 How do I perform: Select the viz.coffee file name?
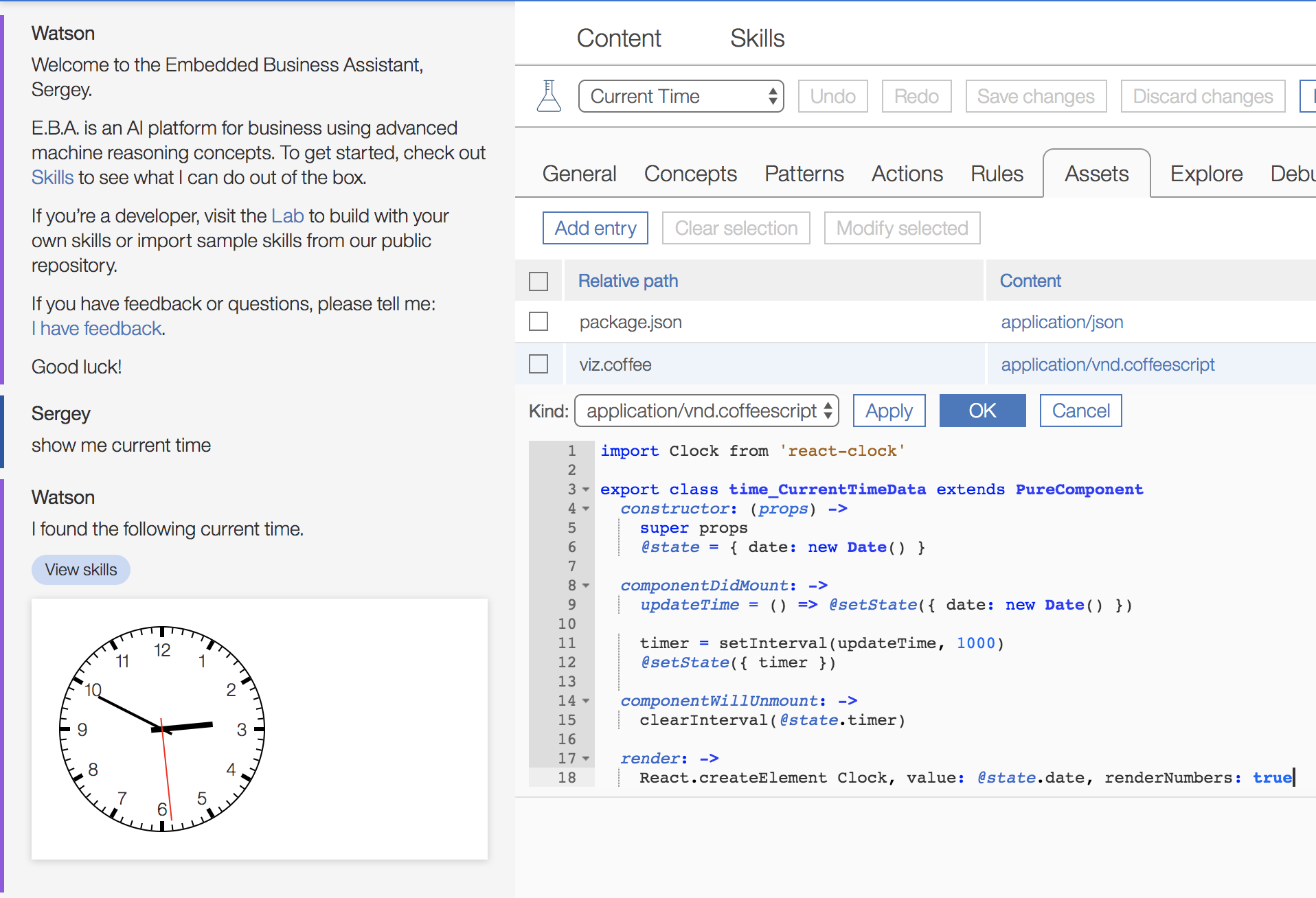click(615, 365)
